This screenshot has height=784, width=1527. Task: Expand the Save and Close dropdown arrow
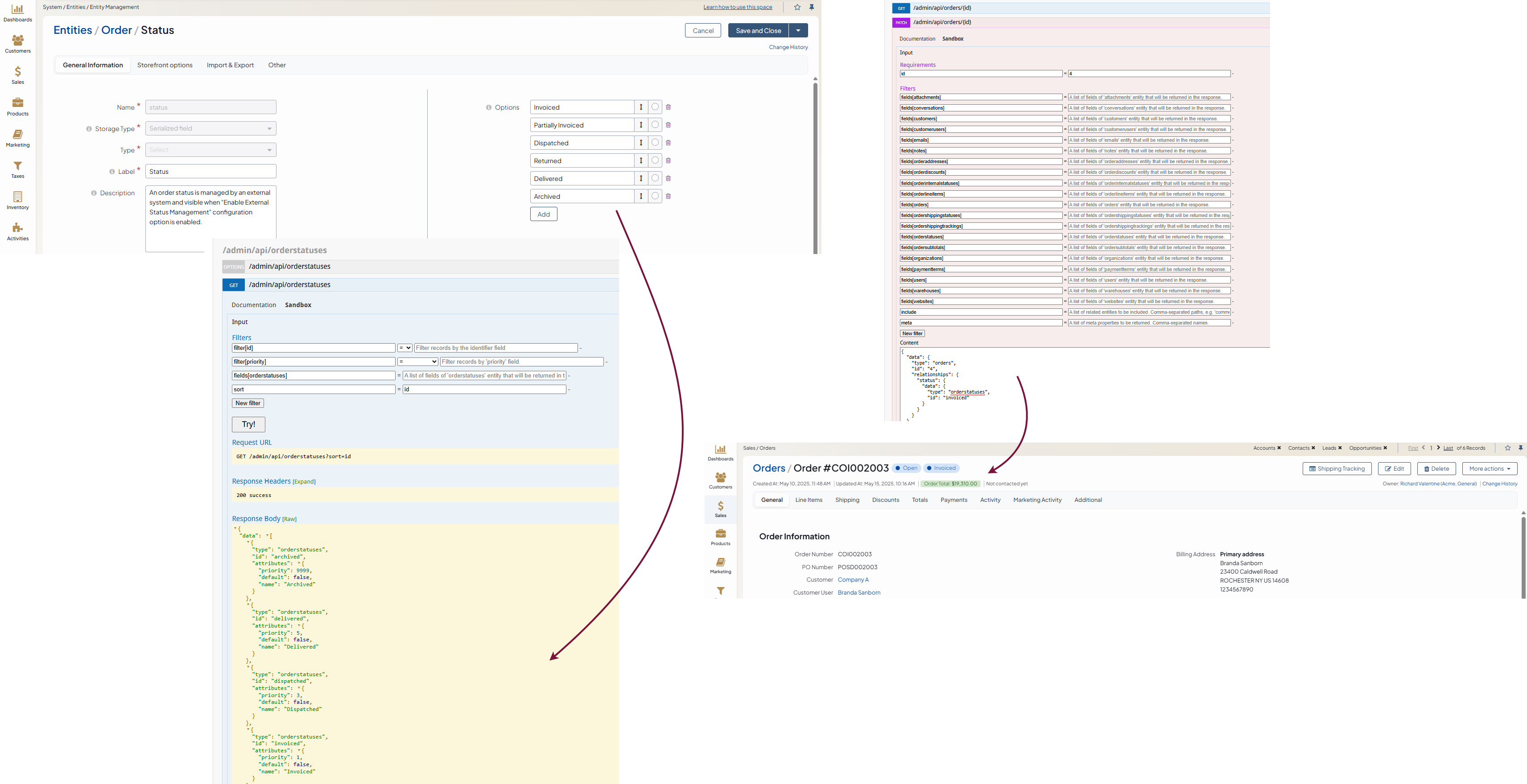(x=798, y=30)
